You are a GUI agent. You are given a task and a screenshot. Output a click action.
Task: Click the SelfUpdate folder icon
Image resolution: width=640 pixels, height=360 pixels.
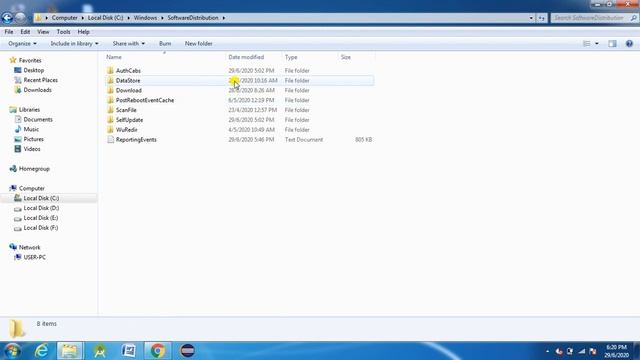click(x=110, y=120)
